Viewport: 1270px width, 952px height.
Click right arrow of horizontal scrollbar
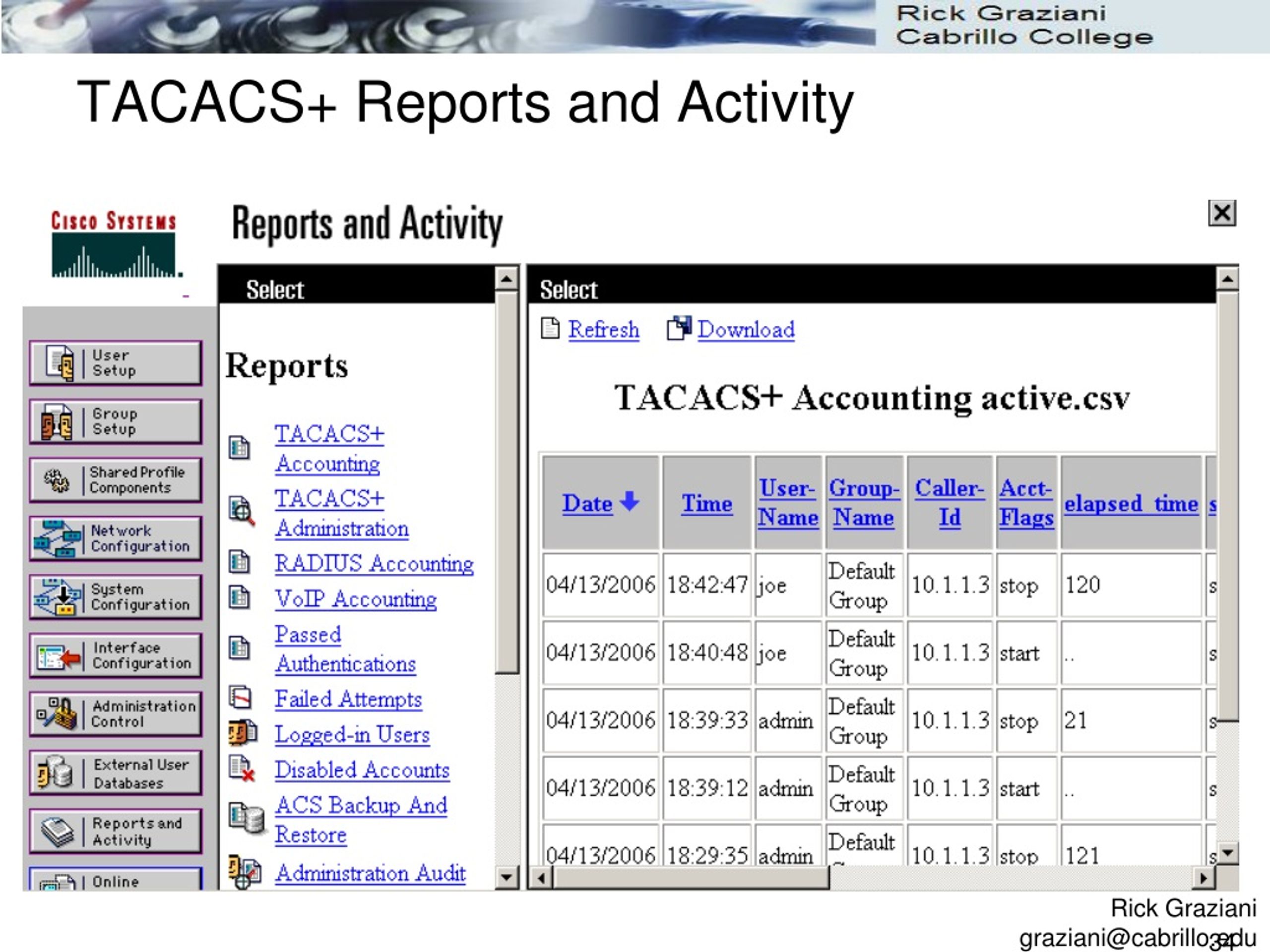click(x=1204, y=878)
